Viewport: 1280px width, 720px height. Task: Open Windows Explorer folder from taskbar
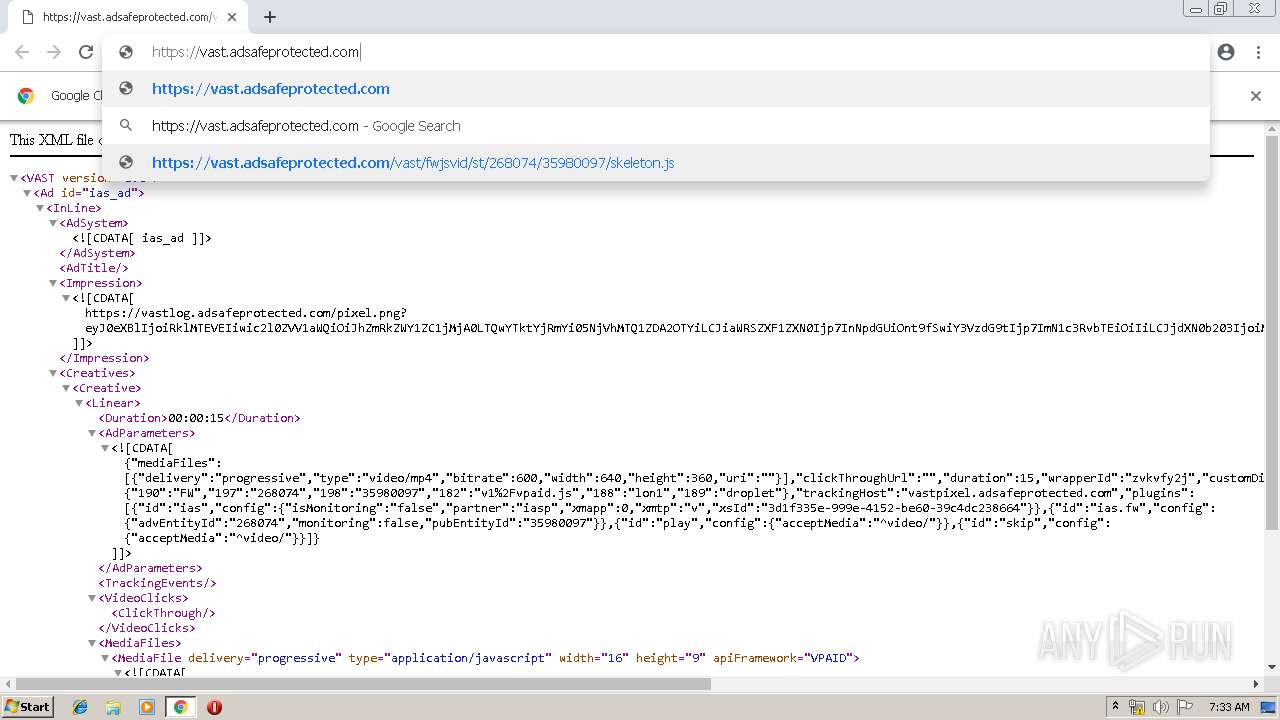(113, 707)
